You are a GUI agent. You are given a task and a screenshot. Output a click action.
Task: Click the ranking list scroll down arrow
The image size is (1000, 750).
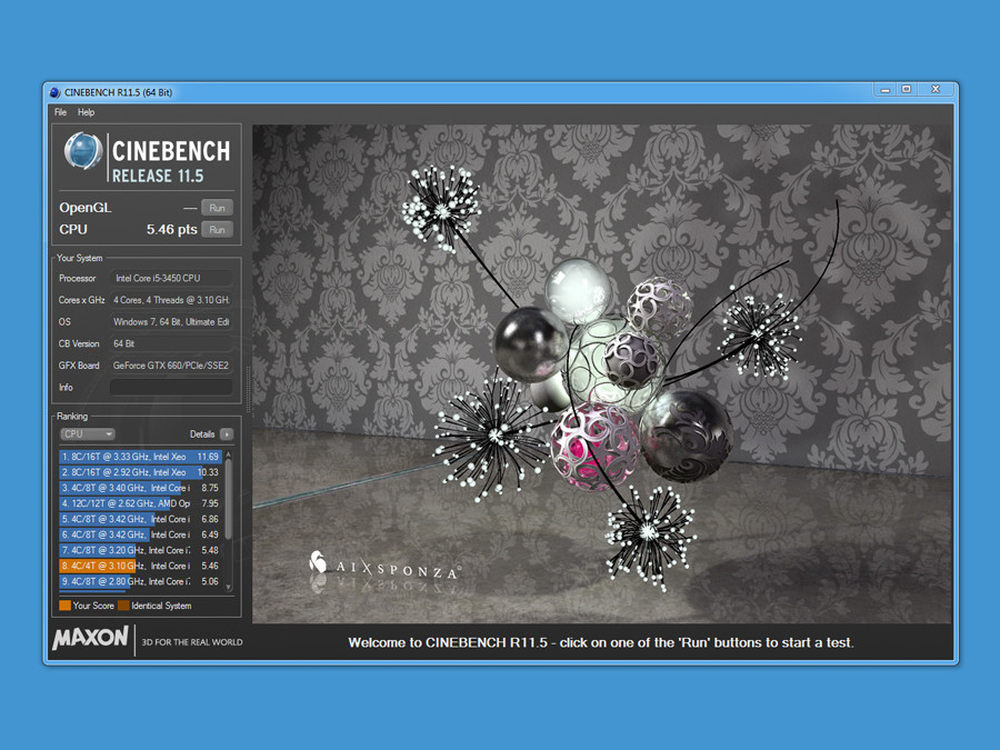point(228,587)
